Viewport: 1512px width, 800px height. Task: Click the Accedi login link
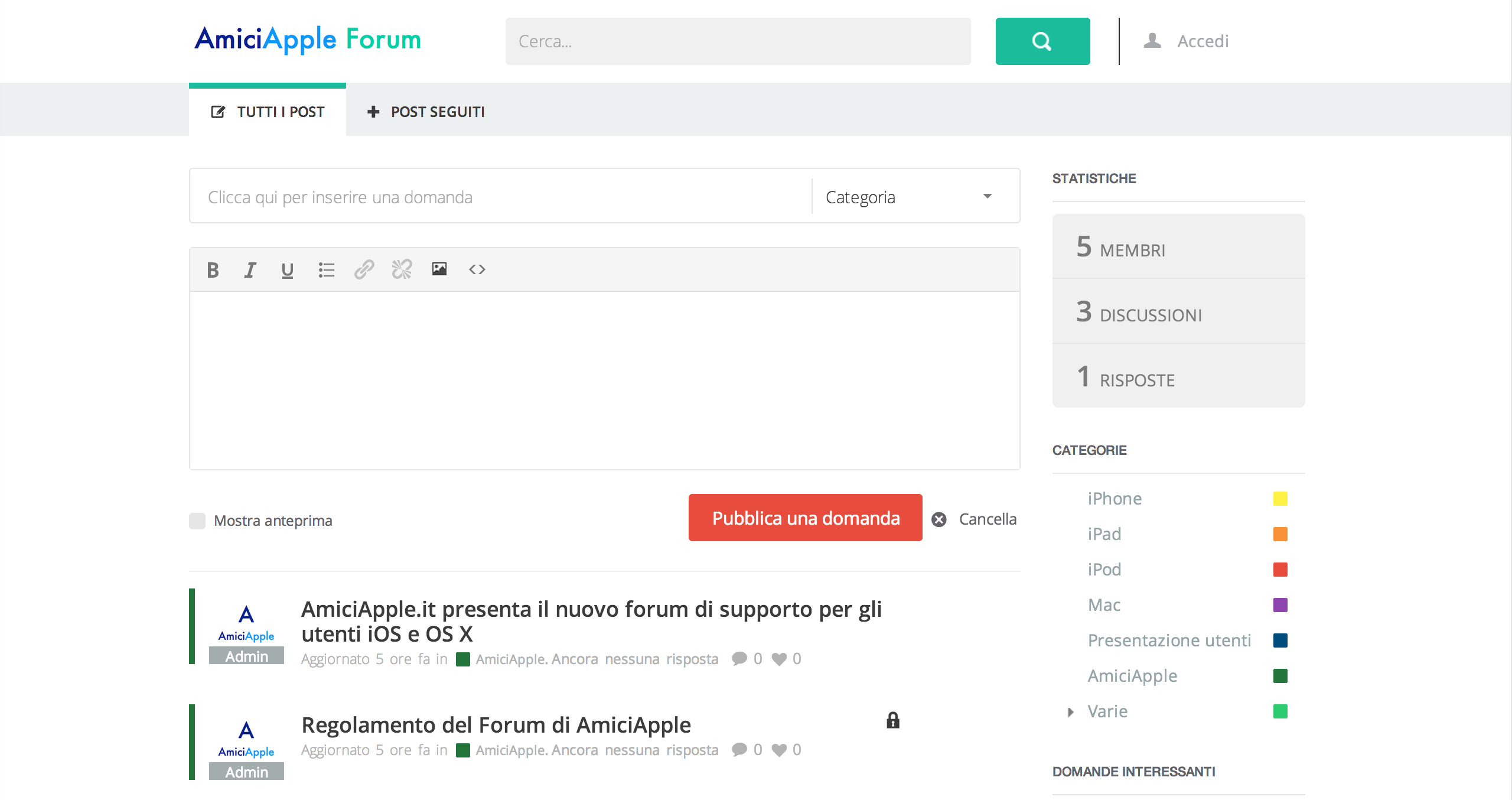pos(1203,41)
